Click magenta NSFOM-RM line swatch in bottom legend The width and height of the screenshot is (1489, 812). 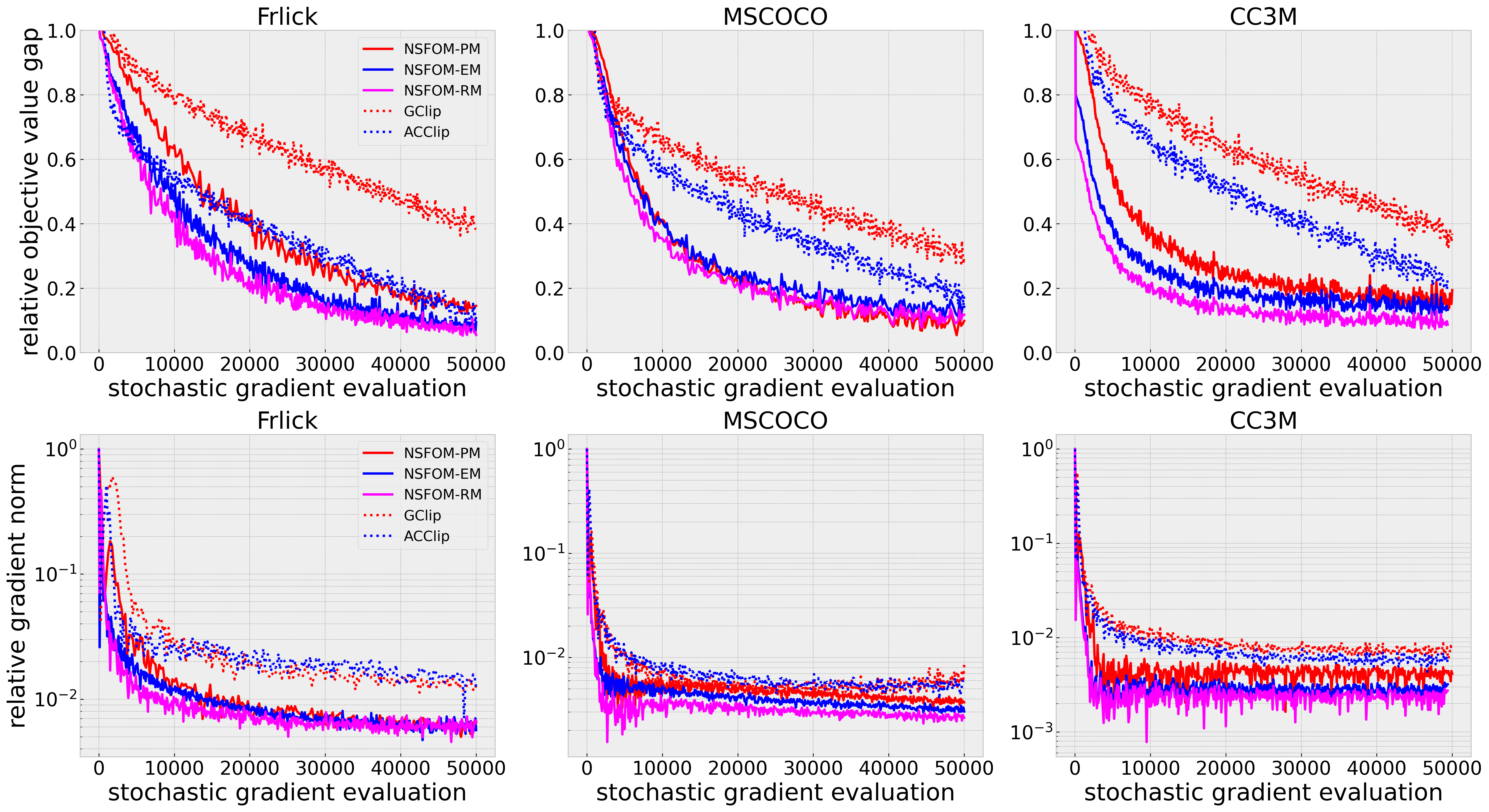[378, 495]
